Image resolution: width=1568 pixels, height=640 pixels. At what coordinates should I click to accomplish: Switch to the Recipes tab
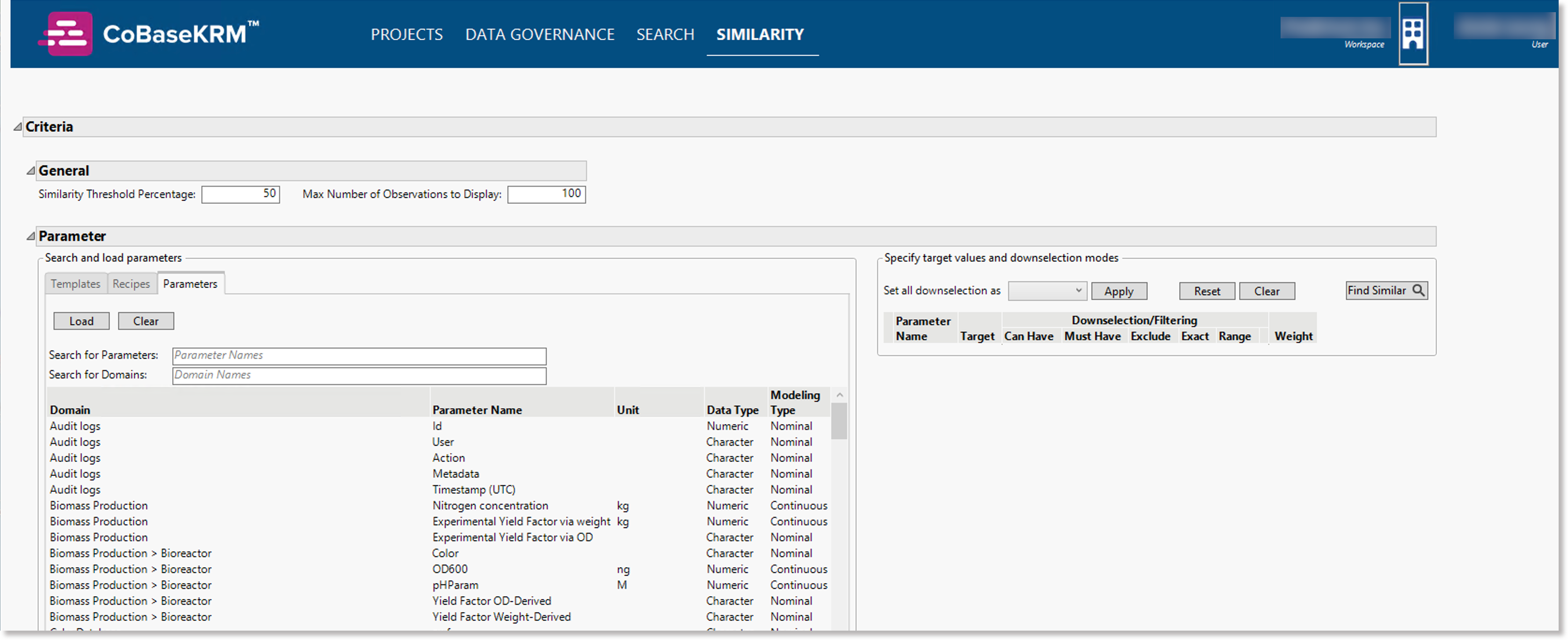131,284
